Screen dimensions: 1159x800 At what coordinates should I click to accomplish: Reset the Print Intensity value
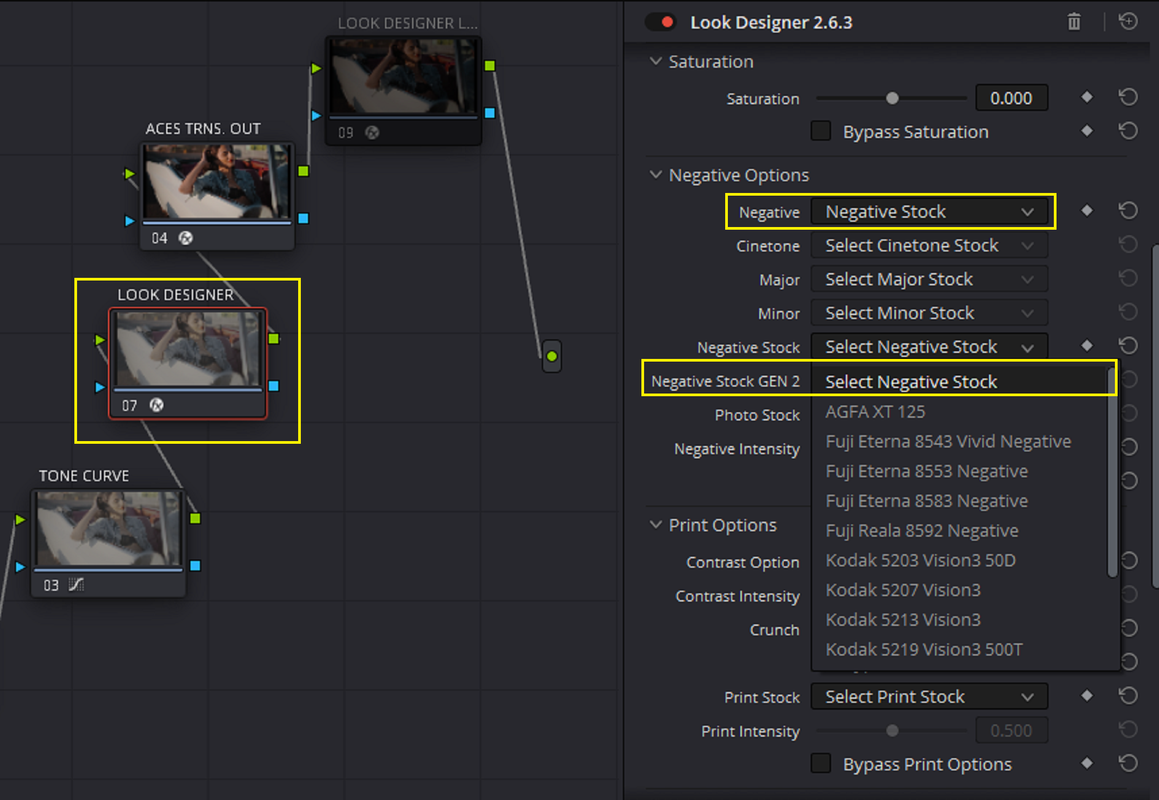click(1128, 730)
